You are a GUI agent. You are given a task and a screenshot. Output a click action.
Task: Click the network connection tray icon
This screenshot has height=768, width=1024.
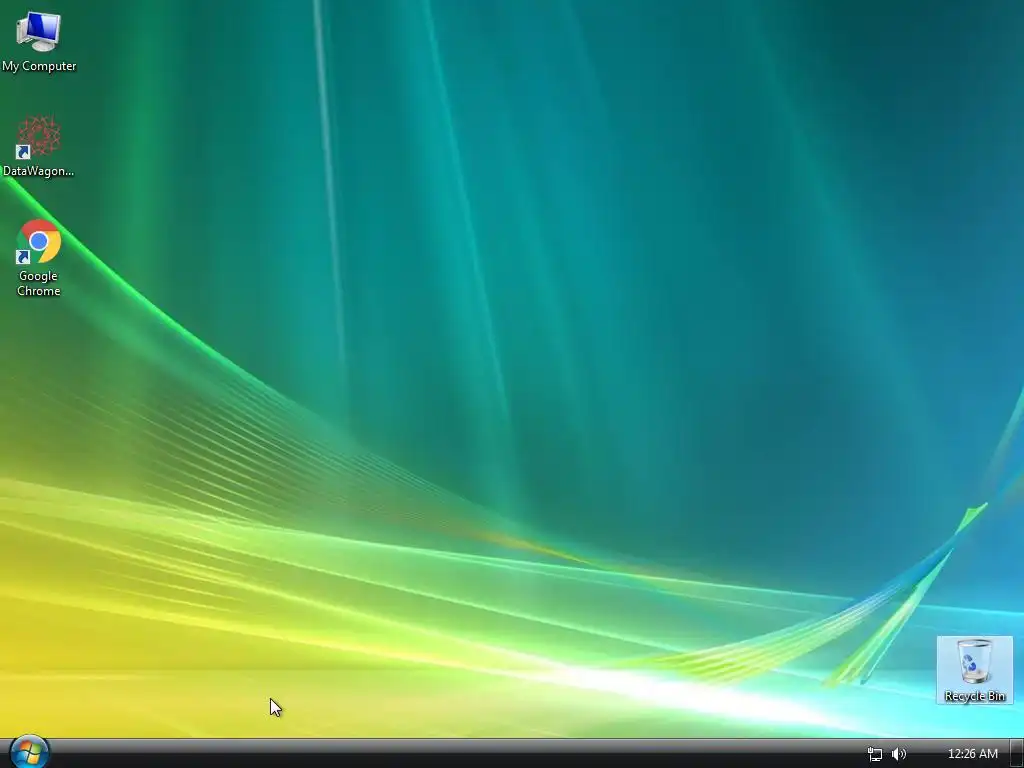point(874,754)
